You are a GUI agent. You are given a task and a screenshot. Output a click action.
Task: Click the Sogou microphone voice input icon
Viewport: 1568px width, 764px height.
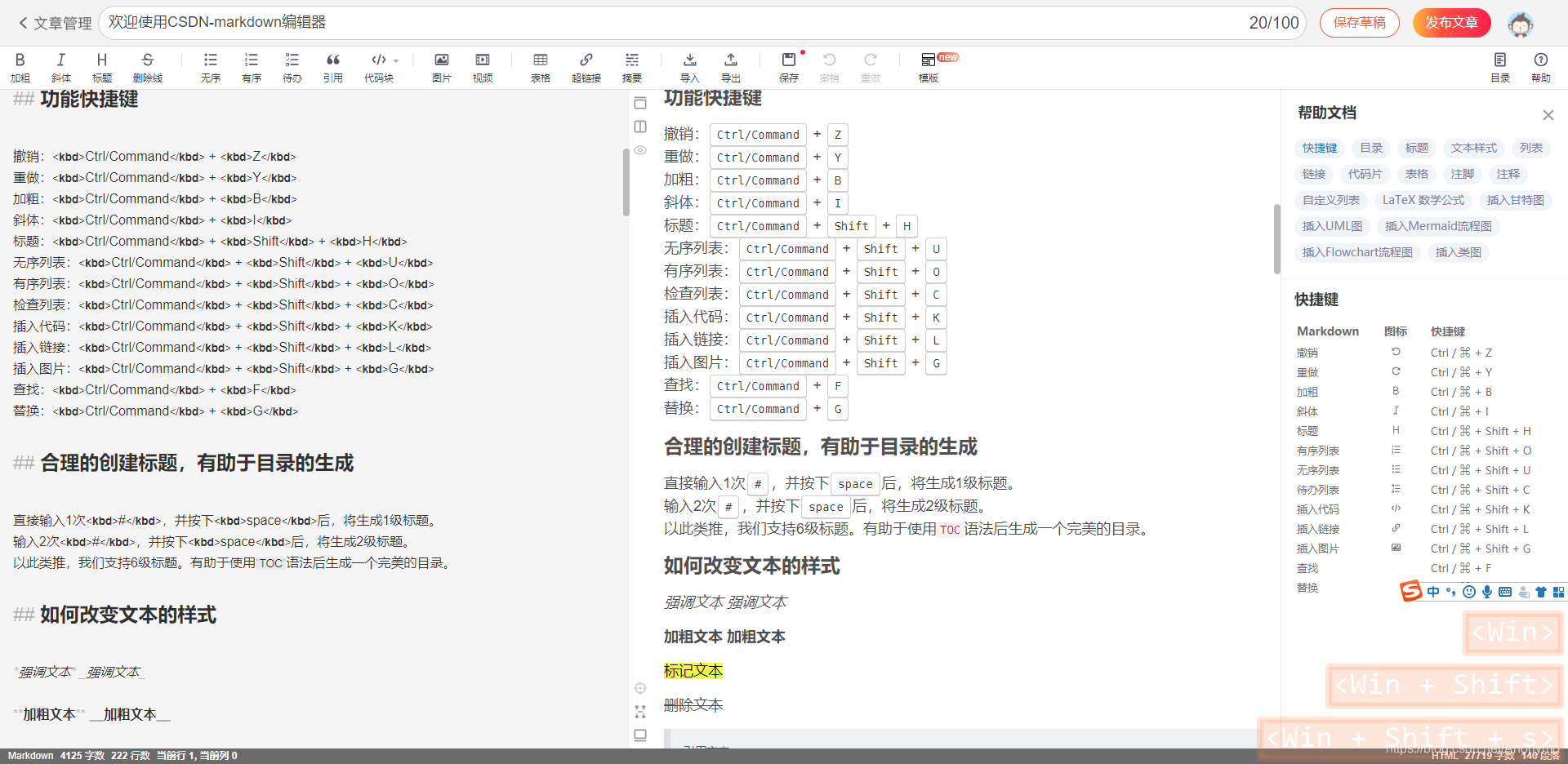1487,592
